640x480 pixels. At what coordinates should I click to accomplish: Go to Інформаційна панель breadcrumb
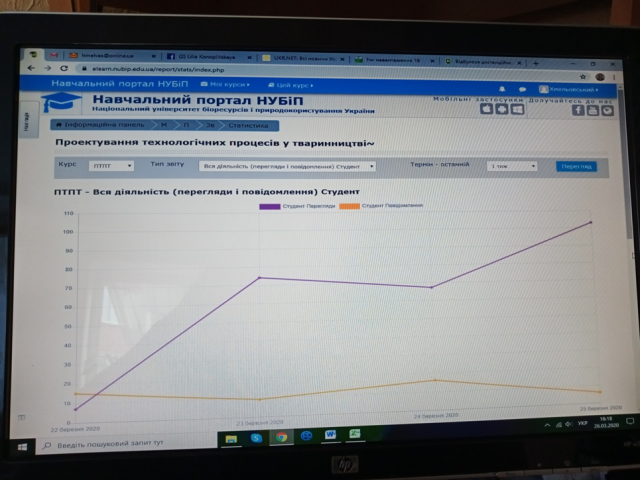[100, 124]
